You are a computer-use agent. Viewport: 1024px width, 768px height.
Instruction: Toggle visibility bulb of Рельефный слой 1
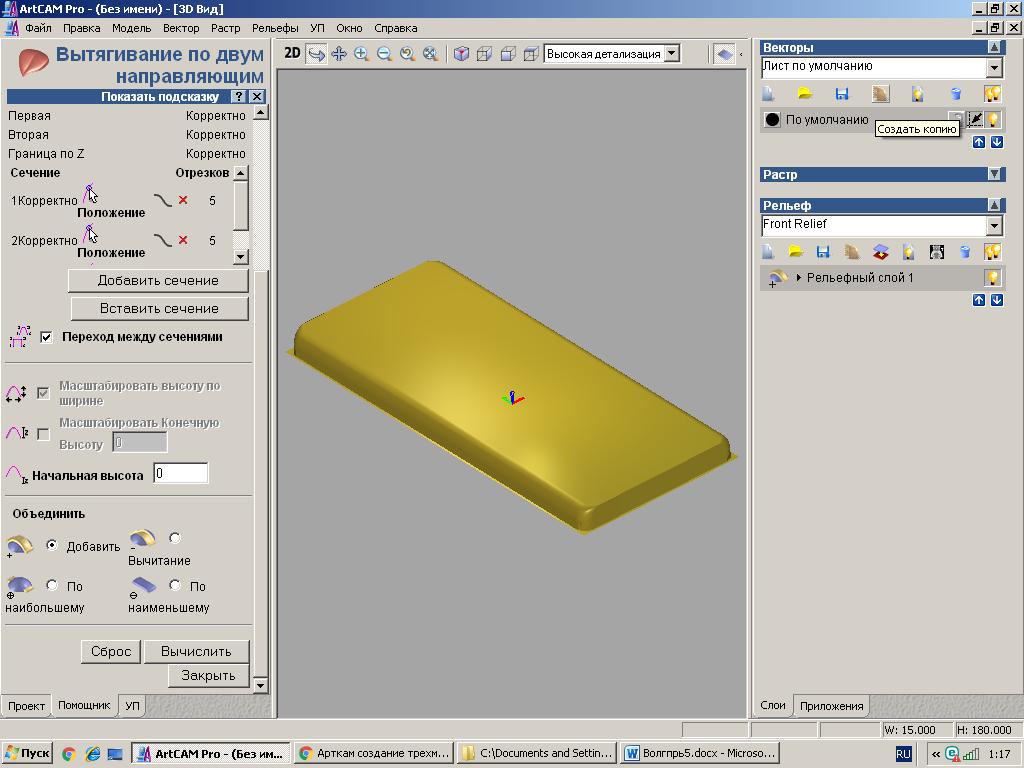coord(992,278)
